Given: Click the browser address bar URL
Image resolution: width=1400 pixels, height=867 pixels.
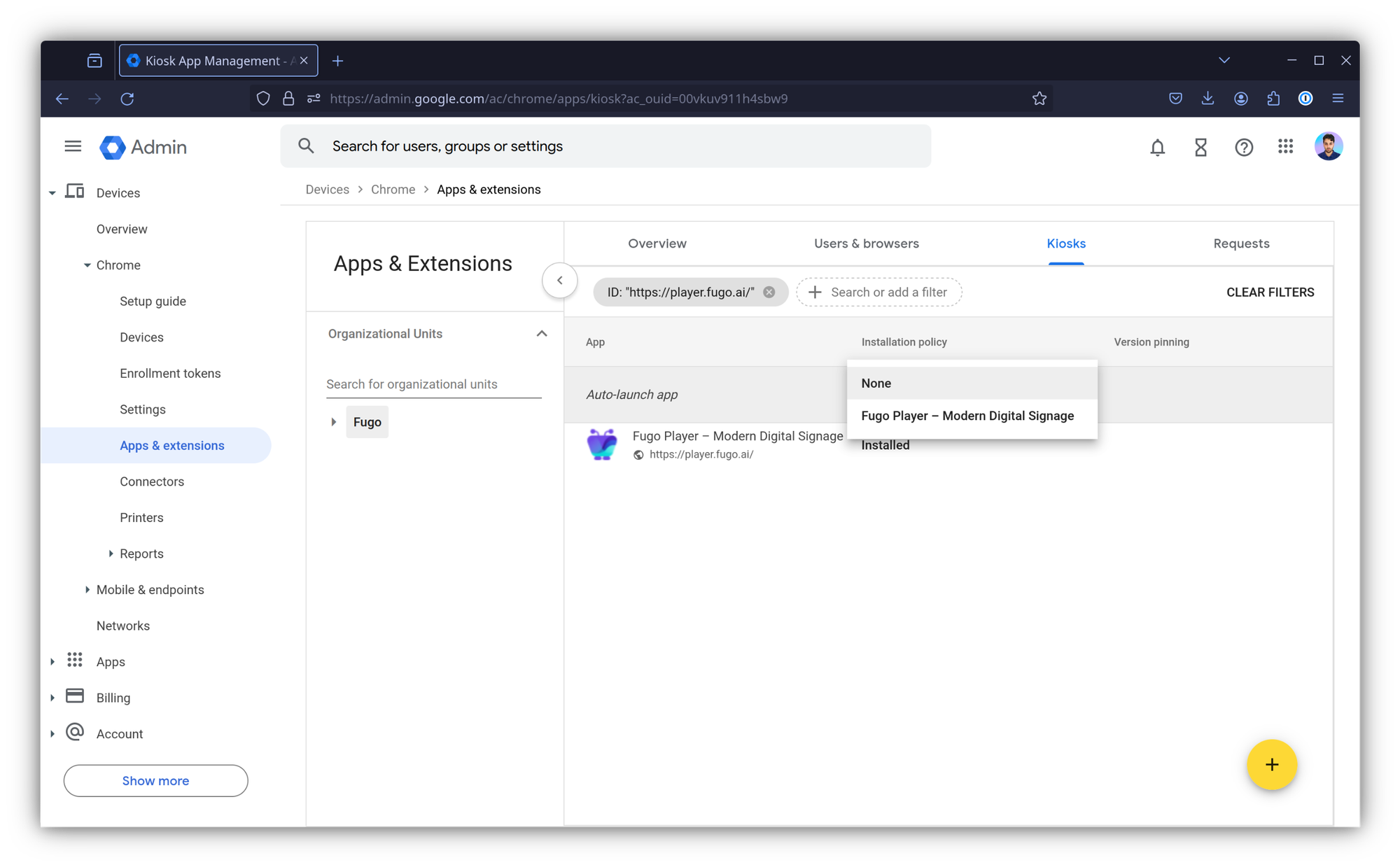Looking at the screenshot, I should pyautogui.click(x=559, y=99).
